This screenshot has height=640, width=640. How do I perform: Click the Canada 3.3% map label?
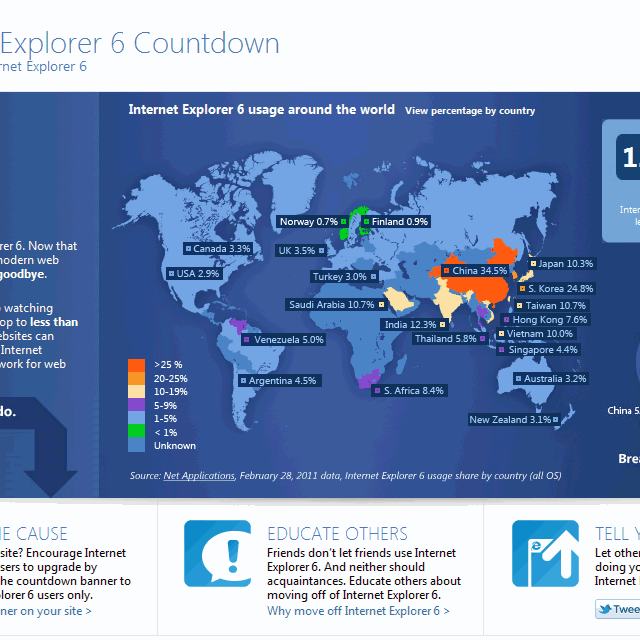point(218,249)
